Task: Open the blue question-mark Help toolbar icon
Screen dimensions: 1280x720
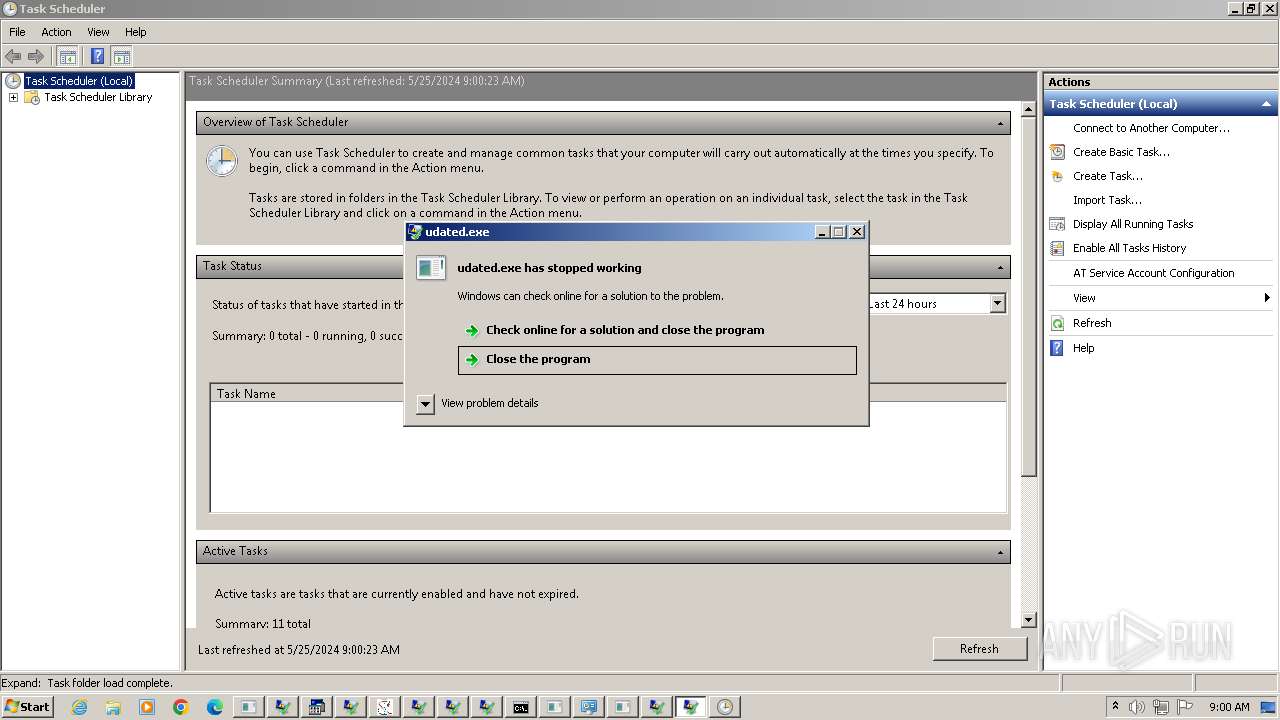Action: click(x=97, y=56)
